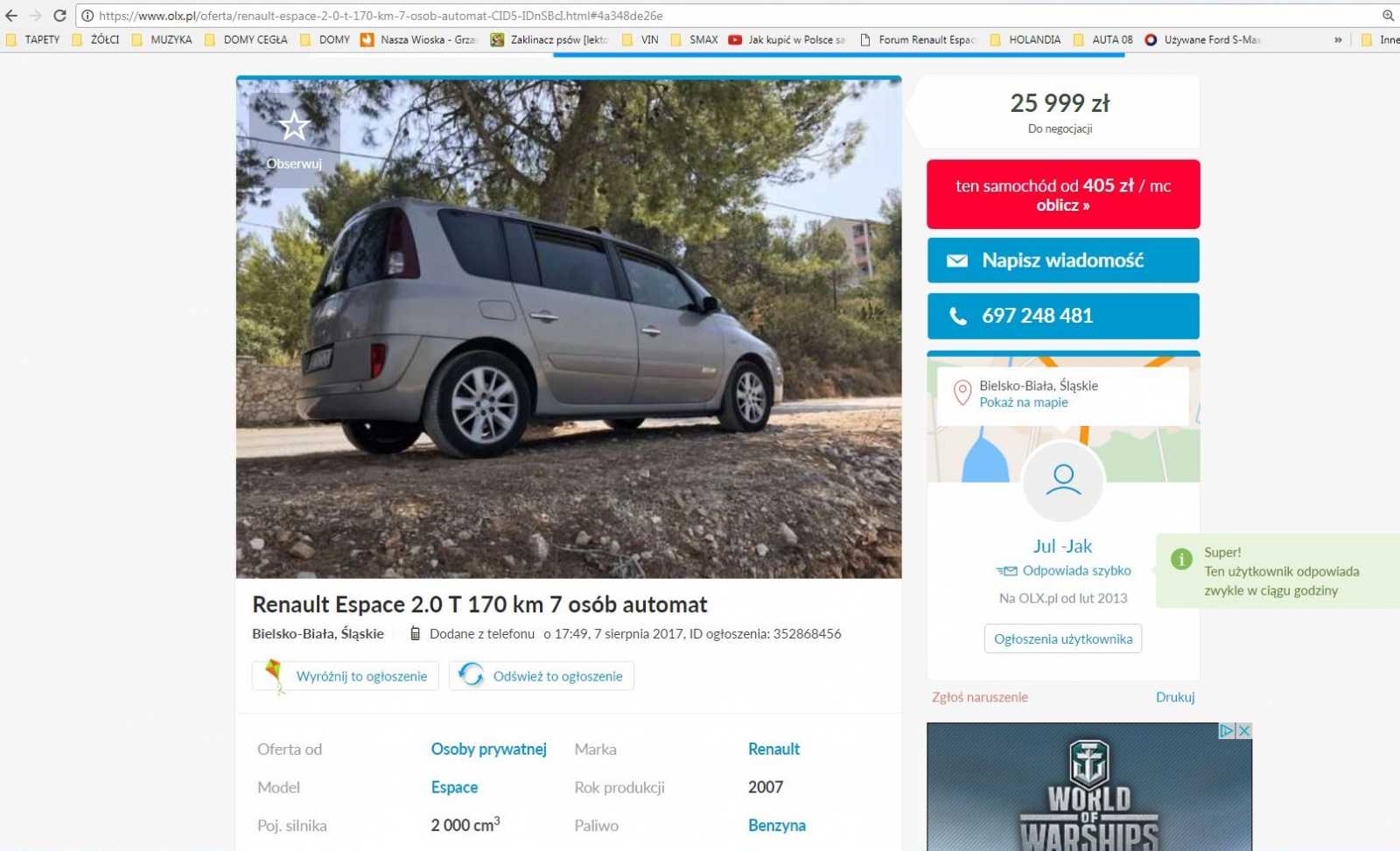Click the Napisz wiadomość button
The width and height of the screenshot is (1400, 851).
click(1063, 261)
